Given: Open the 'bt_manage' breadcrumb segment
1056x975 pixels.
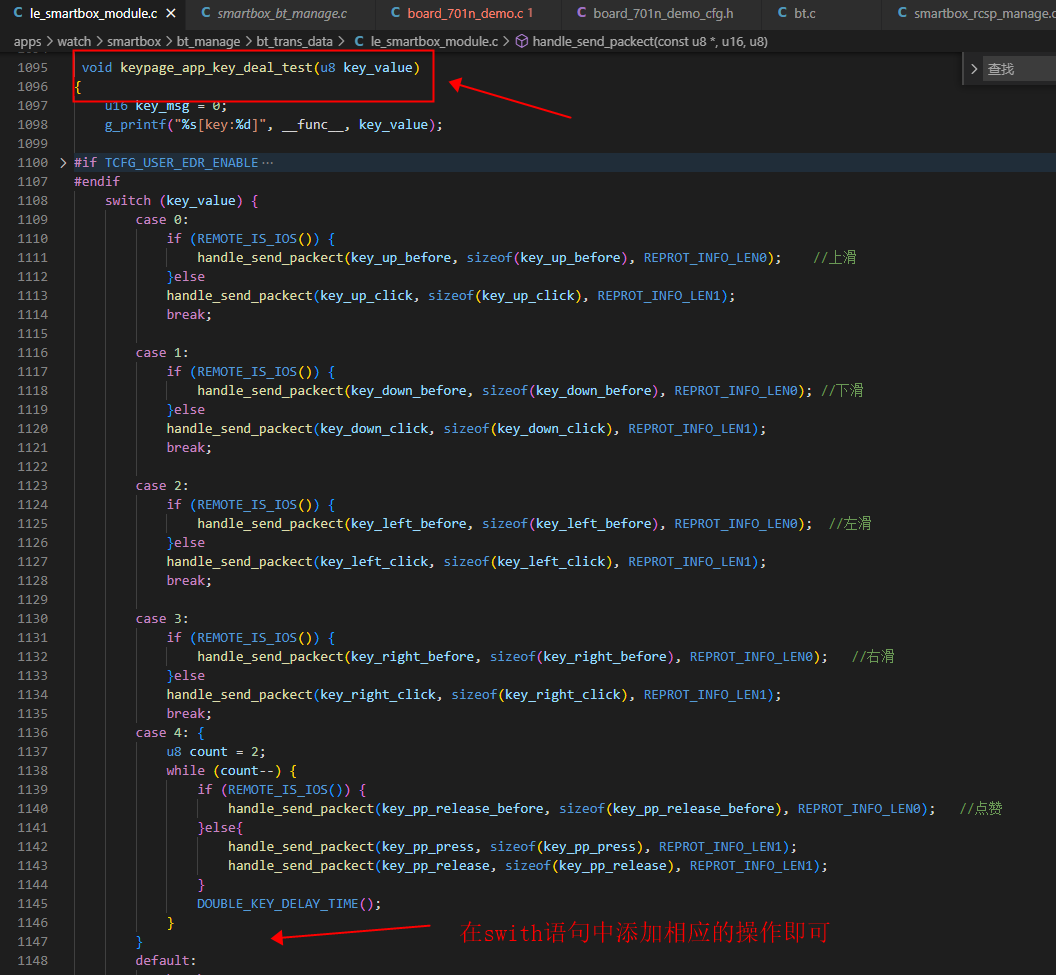Looking at the screenshot, I should (x=208, y=42).
